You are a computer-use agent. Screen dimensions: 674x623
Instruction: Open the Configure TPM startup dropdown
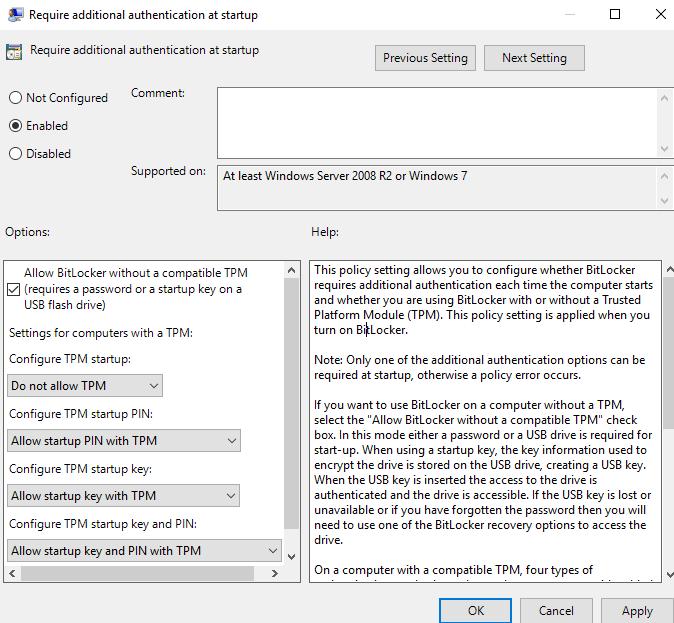click(x=85, y=386)
